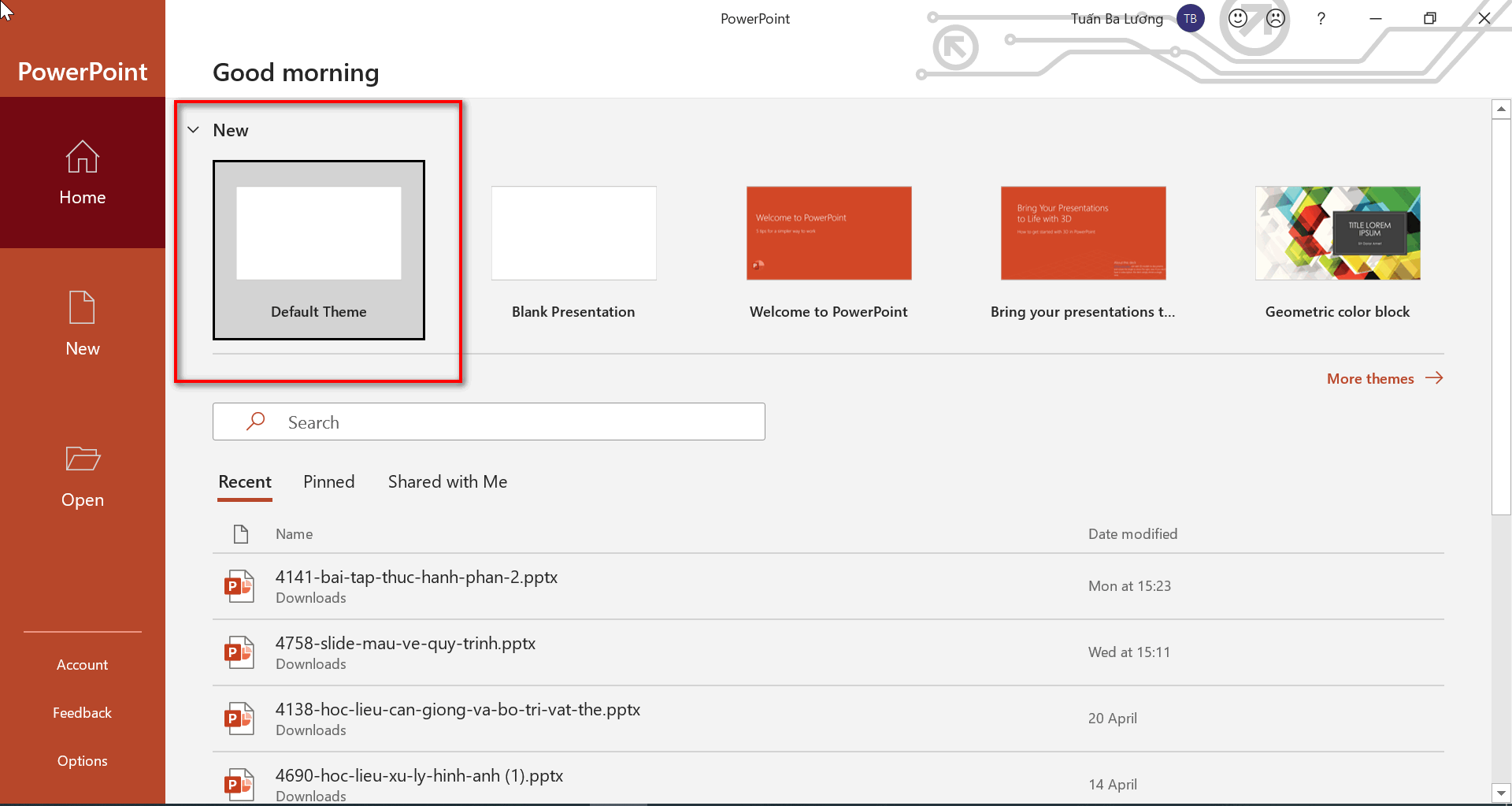
Task: Click the document icon in list header
Action: (241, 534)
